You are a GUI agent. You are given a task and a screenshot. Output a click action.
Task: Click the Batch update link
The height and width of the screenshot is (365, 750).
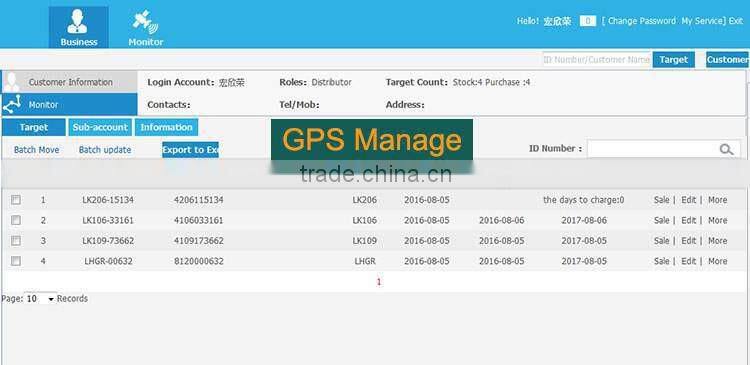105,150
